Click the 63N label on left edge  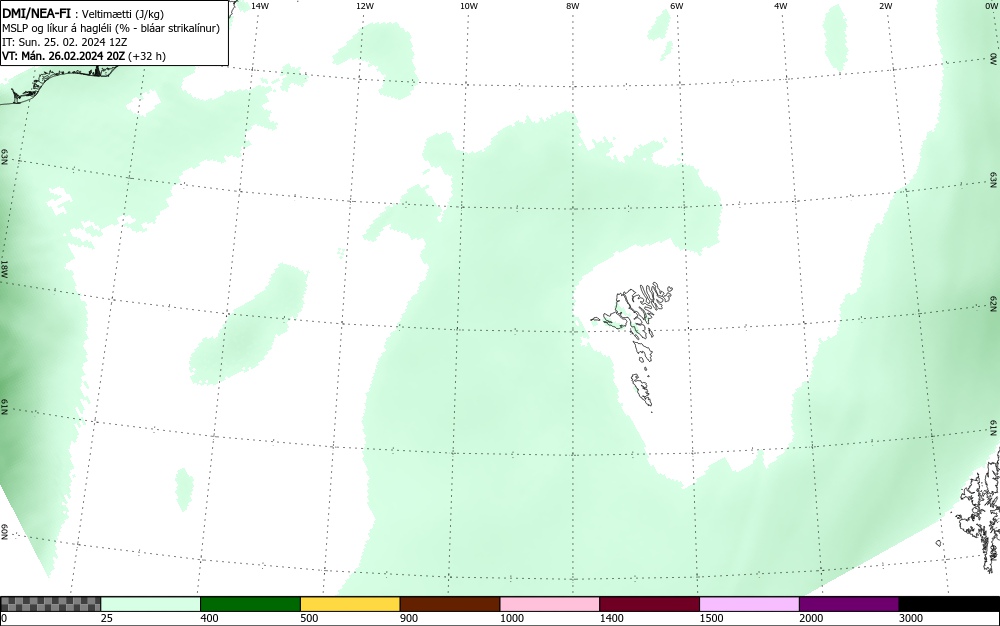[x=4, y=157]
